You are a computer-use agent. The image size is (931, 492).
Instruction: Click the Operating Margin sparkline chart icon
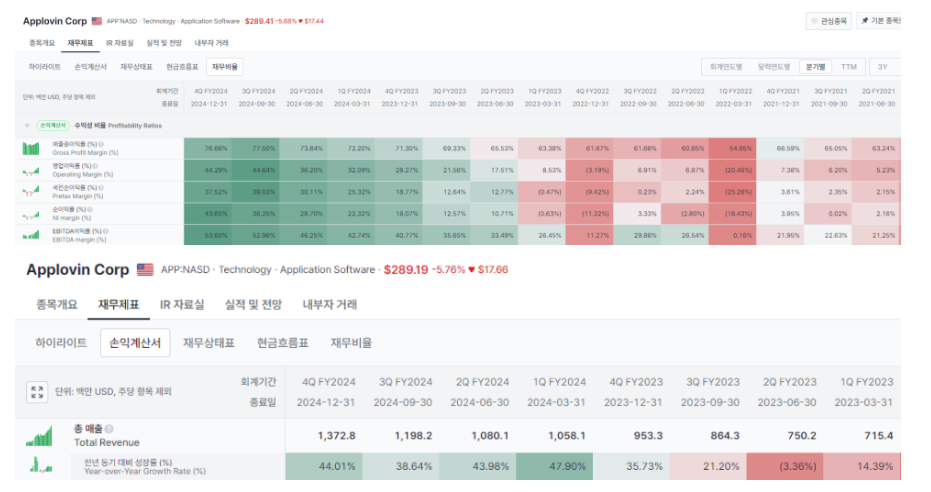(31, 171)
